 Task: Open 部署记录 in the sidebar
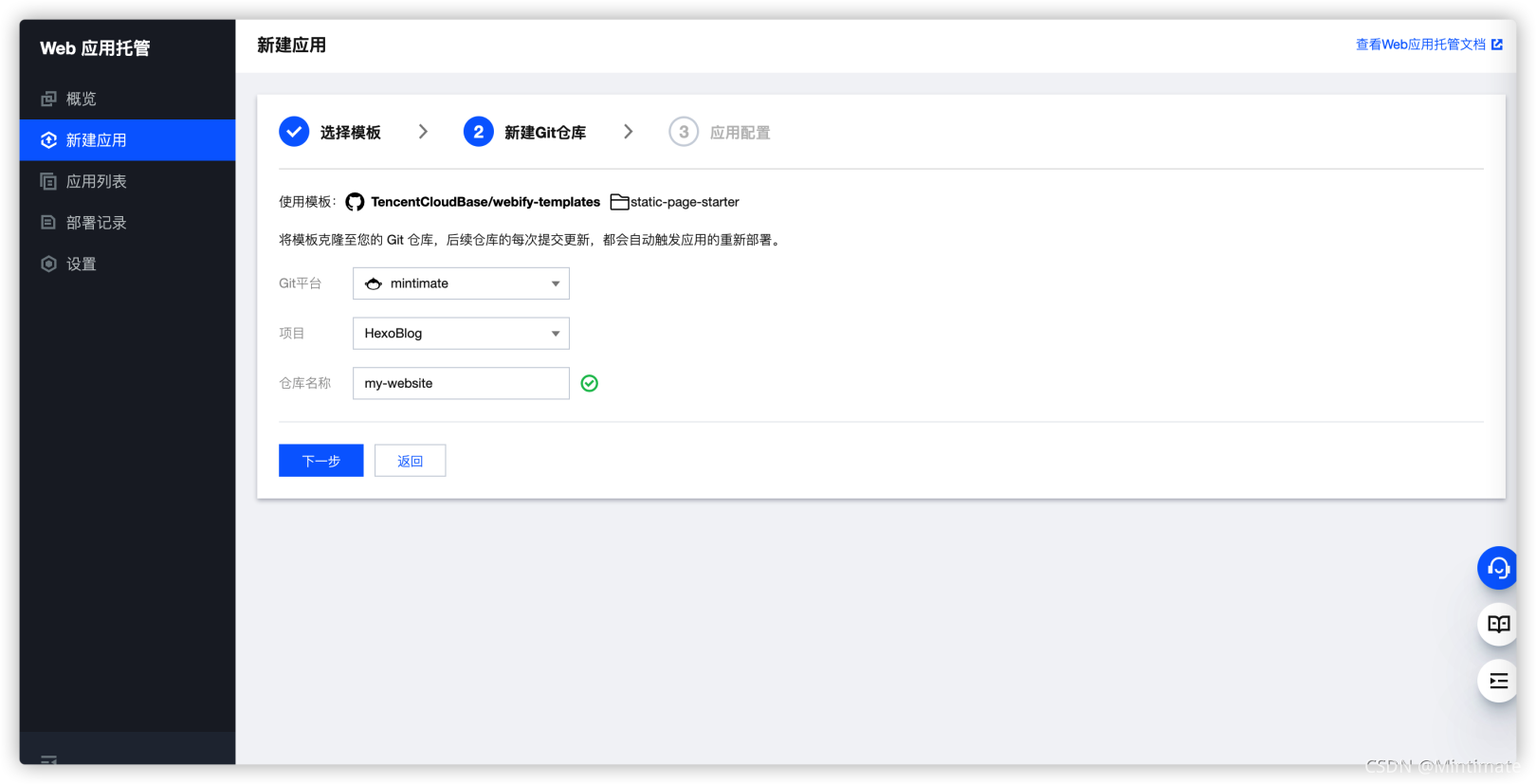tap(127, 223)
